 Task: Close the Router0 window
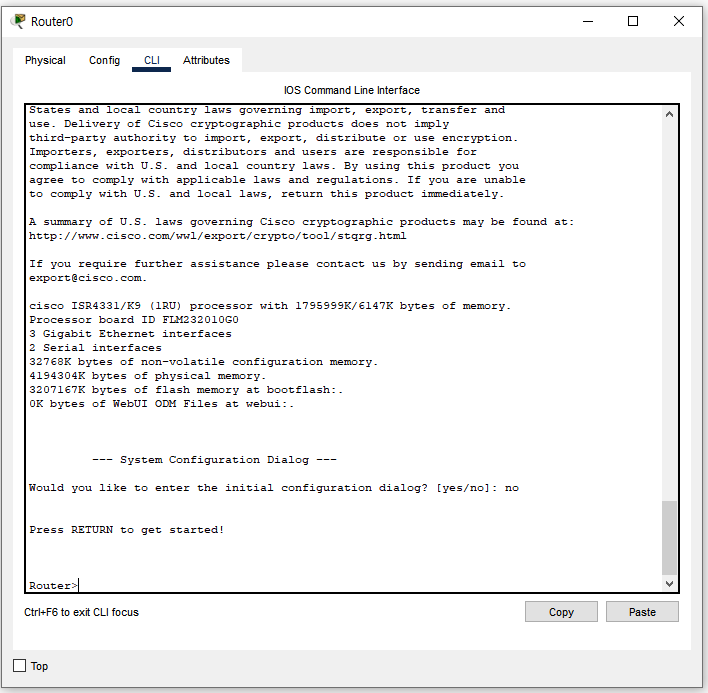tap(679, 21)
